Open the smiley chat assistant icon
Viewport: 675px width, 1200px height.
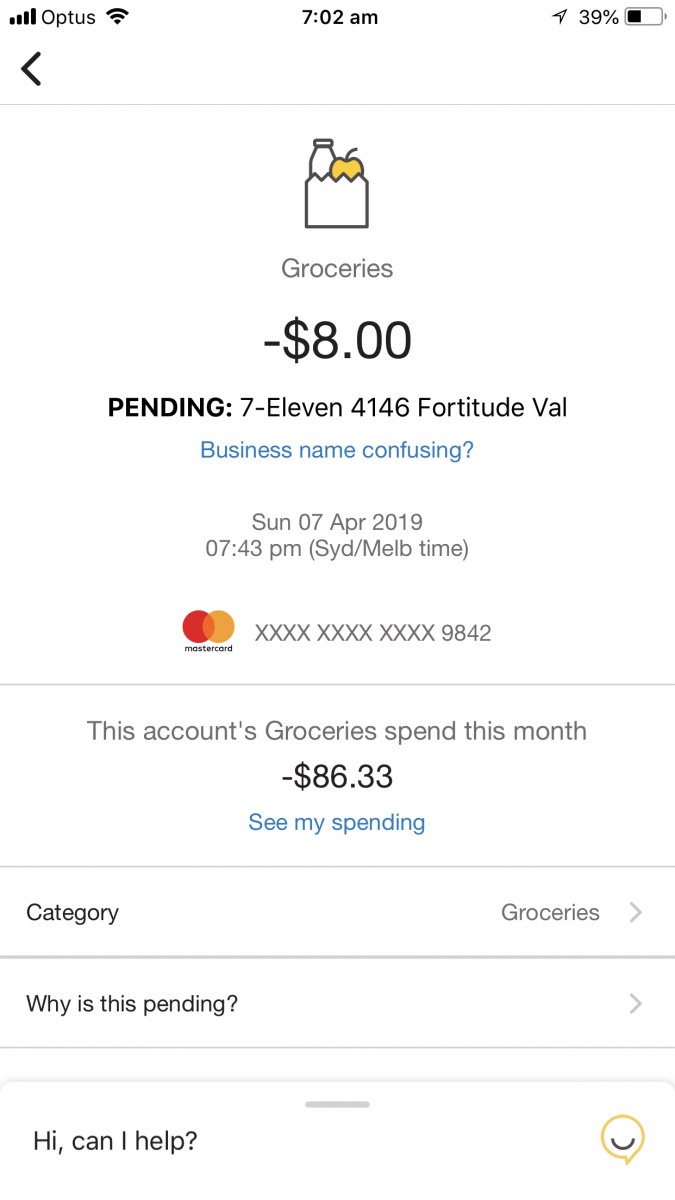[622, 1140]
